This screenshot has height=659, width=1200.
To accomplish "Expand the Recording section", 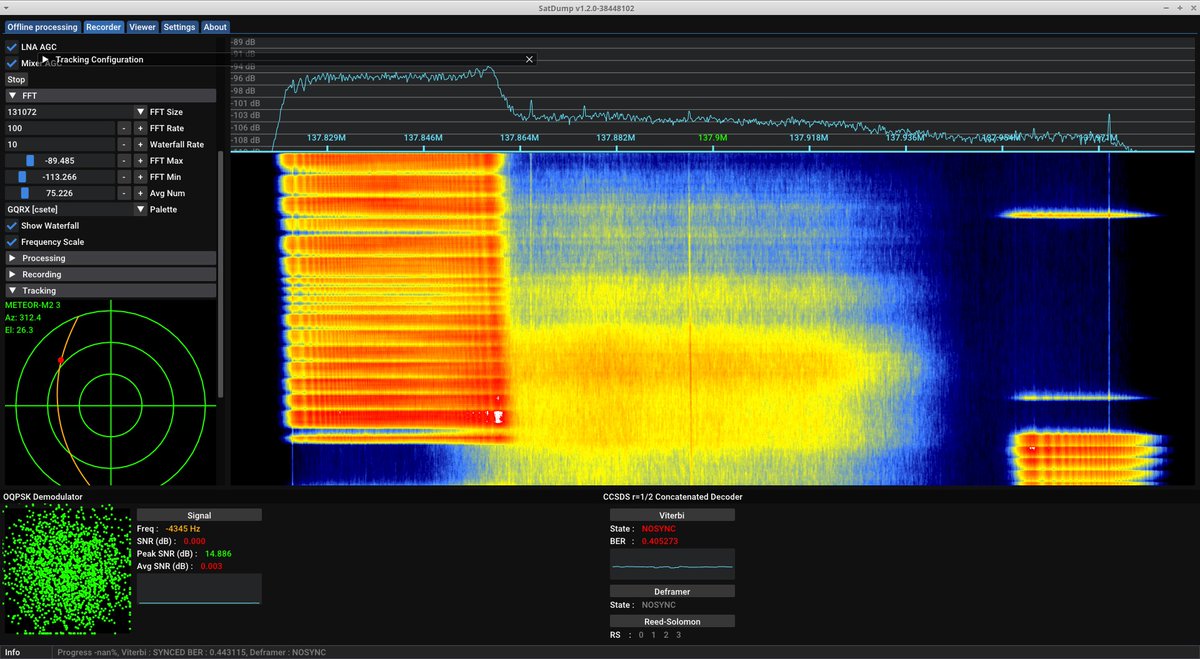I will click(110, 274).
